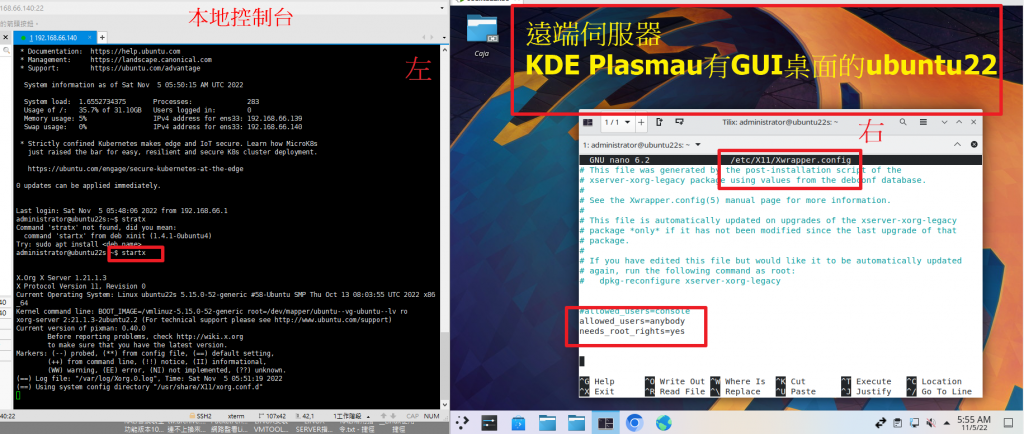Click 107x42 terminal size in status bar

272,416
